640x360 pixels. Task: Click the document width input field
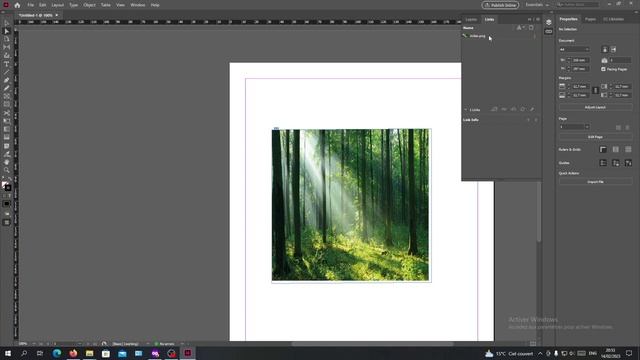(580, 60)
